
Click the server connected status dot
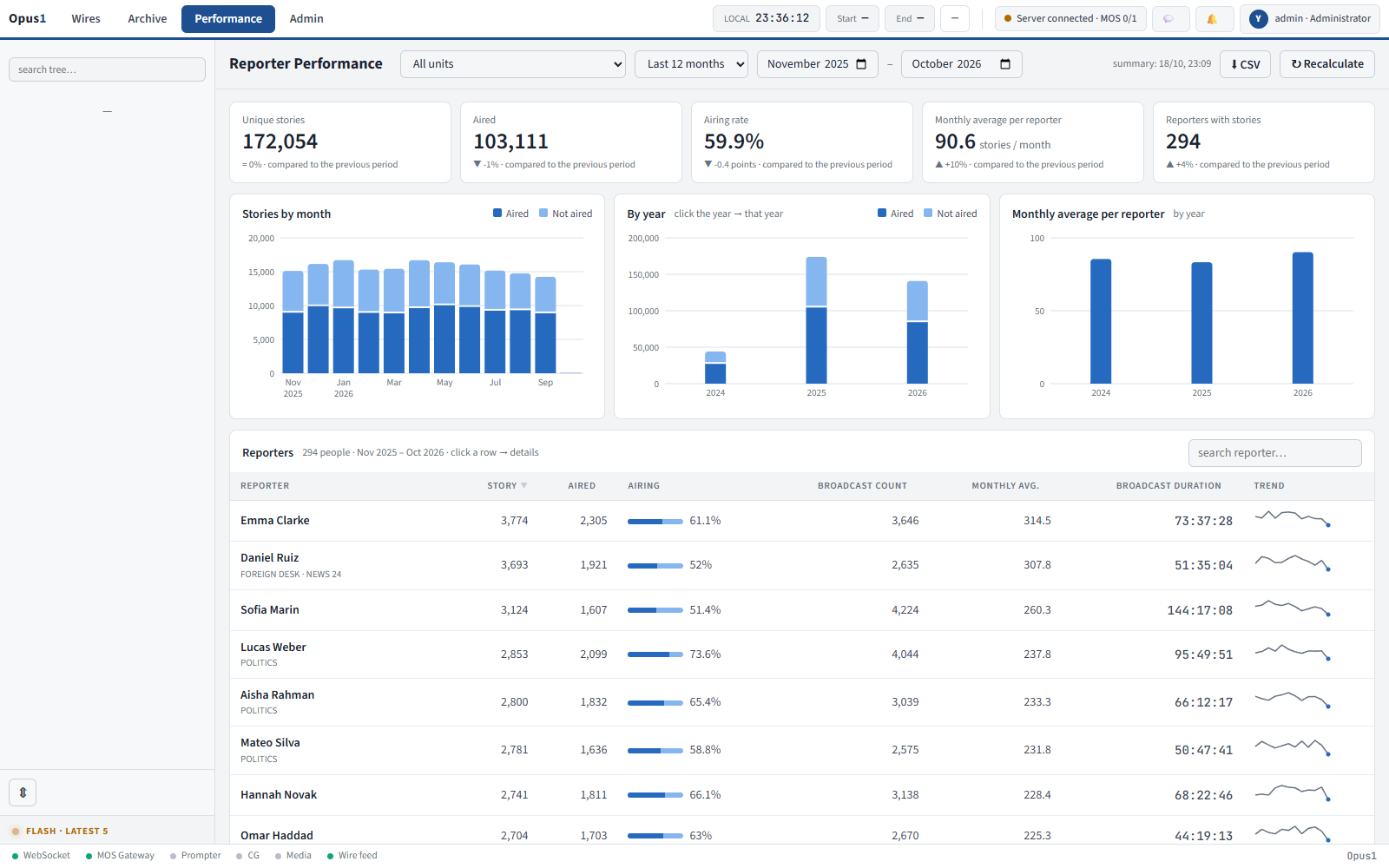pyautogui.click(x=1008, y=18)
